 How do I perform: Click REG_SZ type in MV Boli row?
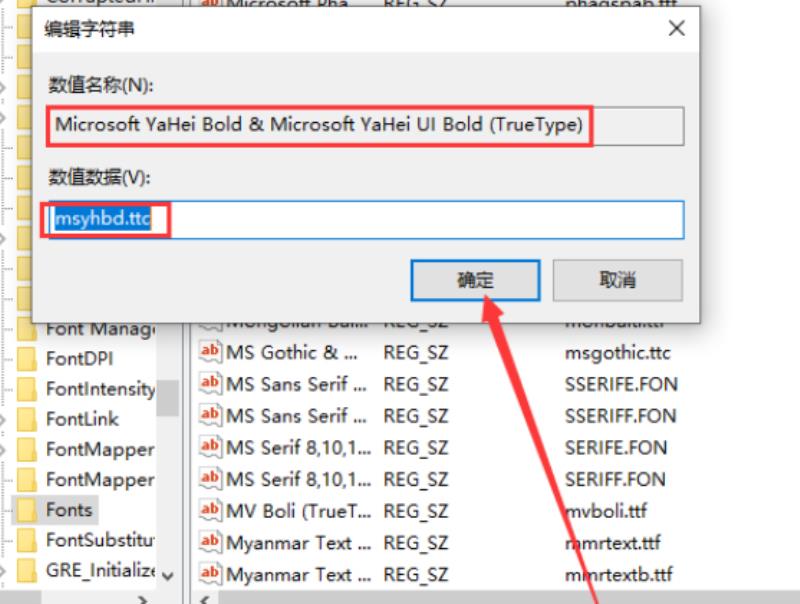click(x=416, y=511)
